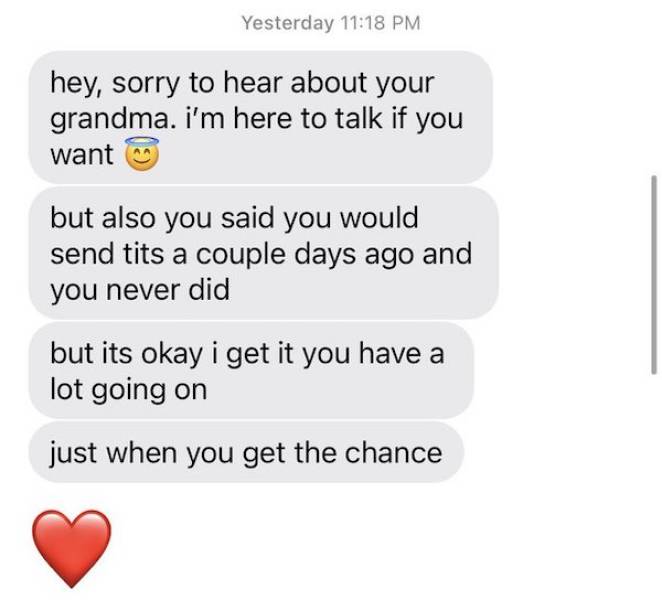Select the 'just when you get the chance' bubble
The height and width of the screenshot is (600, 662).
click(x=246, y=452)
